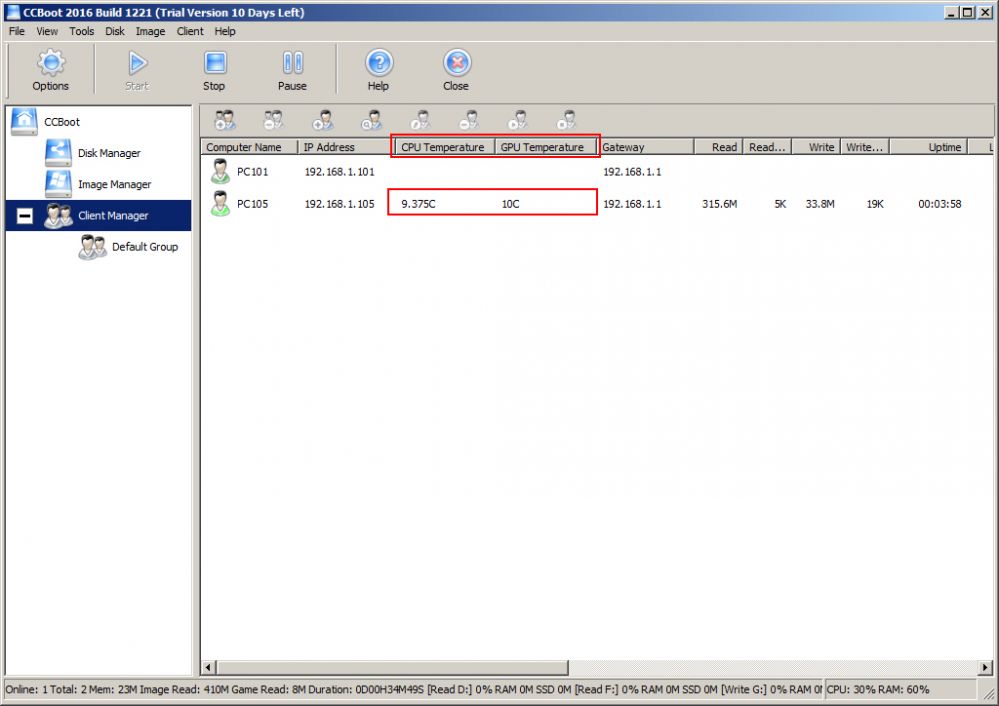
Task: Click the Default Group icon
Action: [x=92, y=247]
